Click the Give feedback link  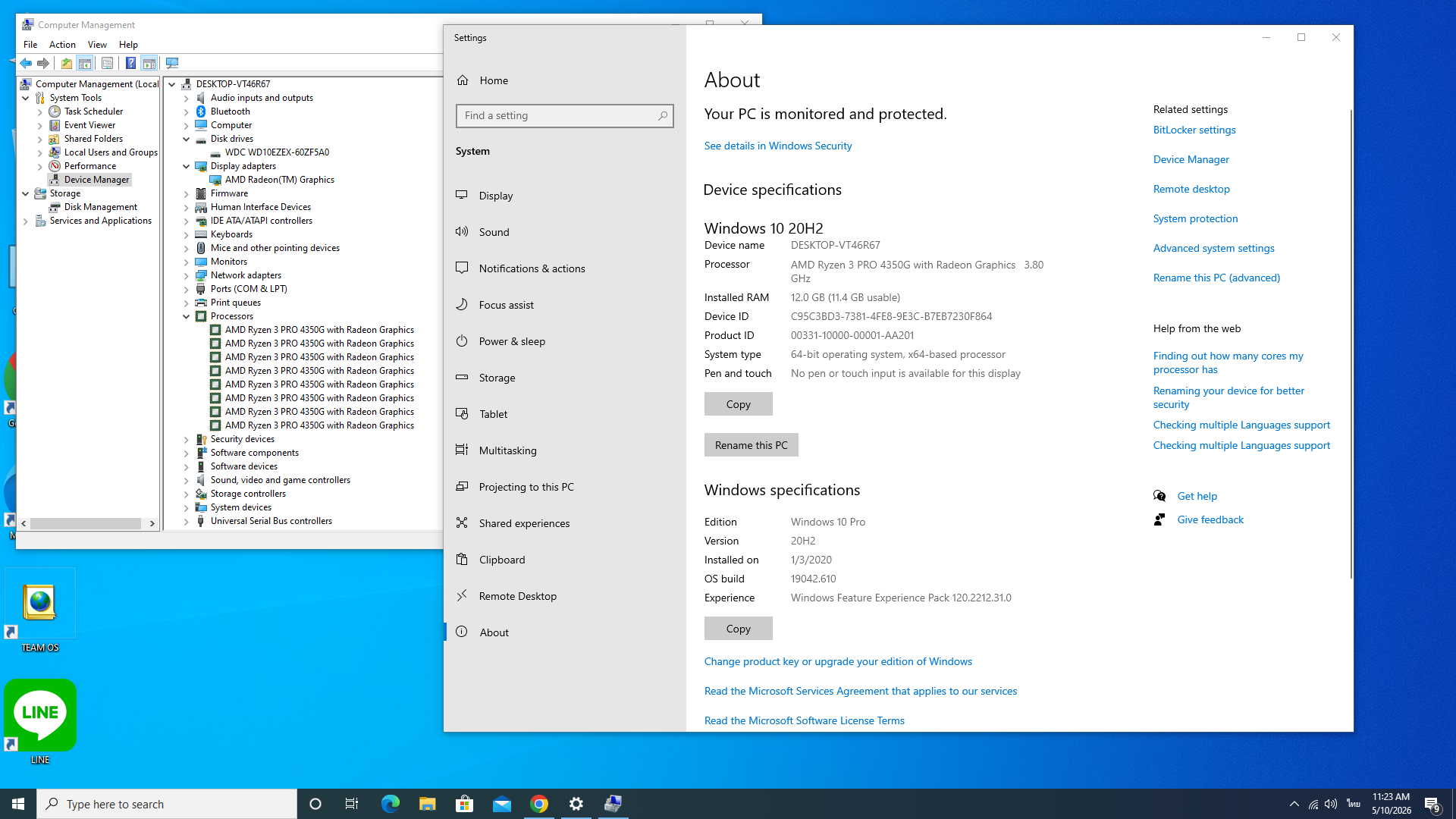click(1210, 519)
